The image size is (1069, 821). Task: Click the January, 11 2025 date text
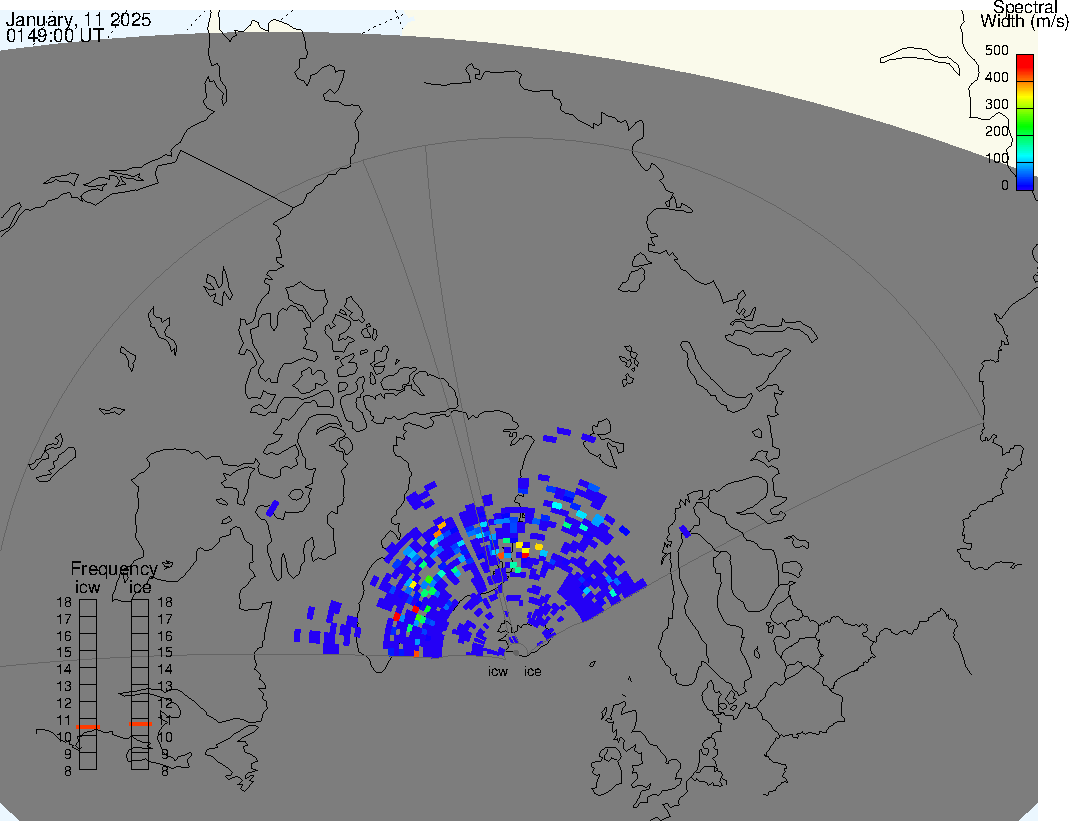click(78, 19)
